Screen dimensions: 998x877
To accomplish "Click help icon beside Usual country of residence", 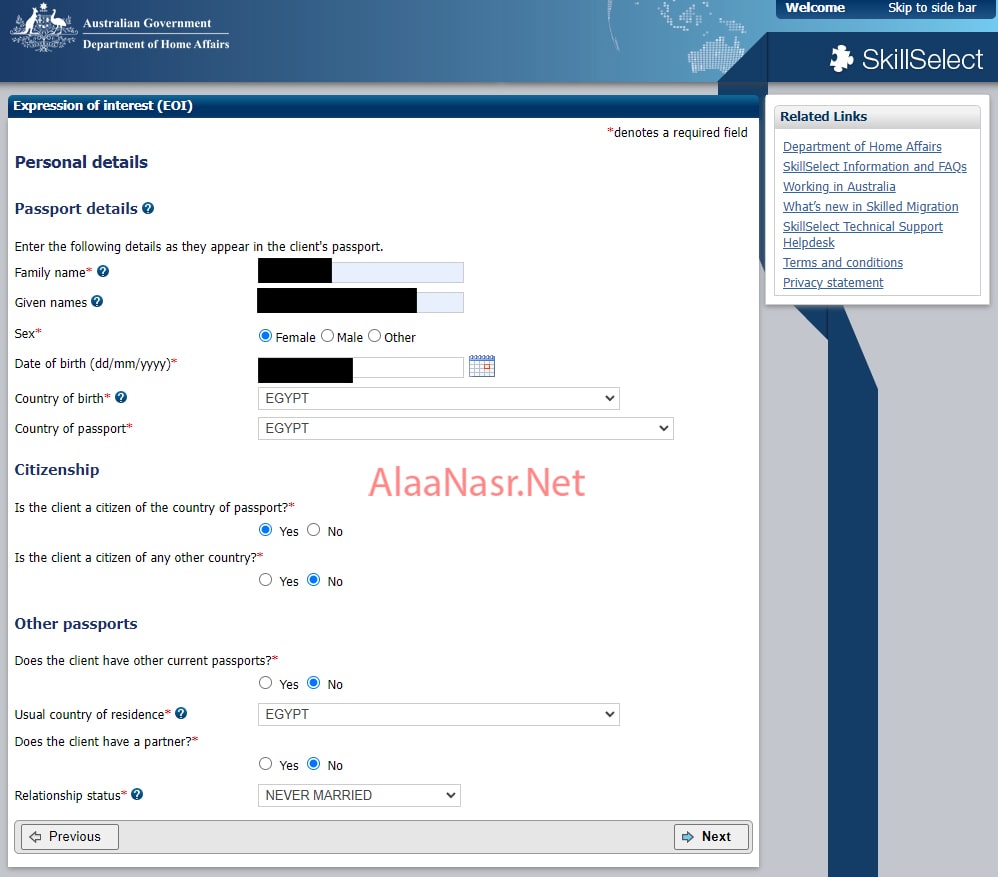I will pos(181,714).
